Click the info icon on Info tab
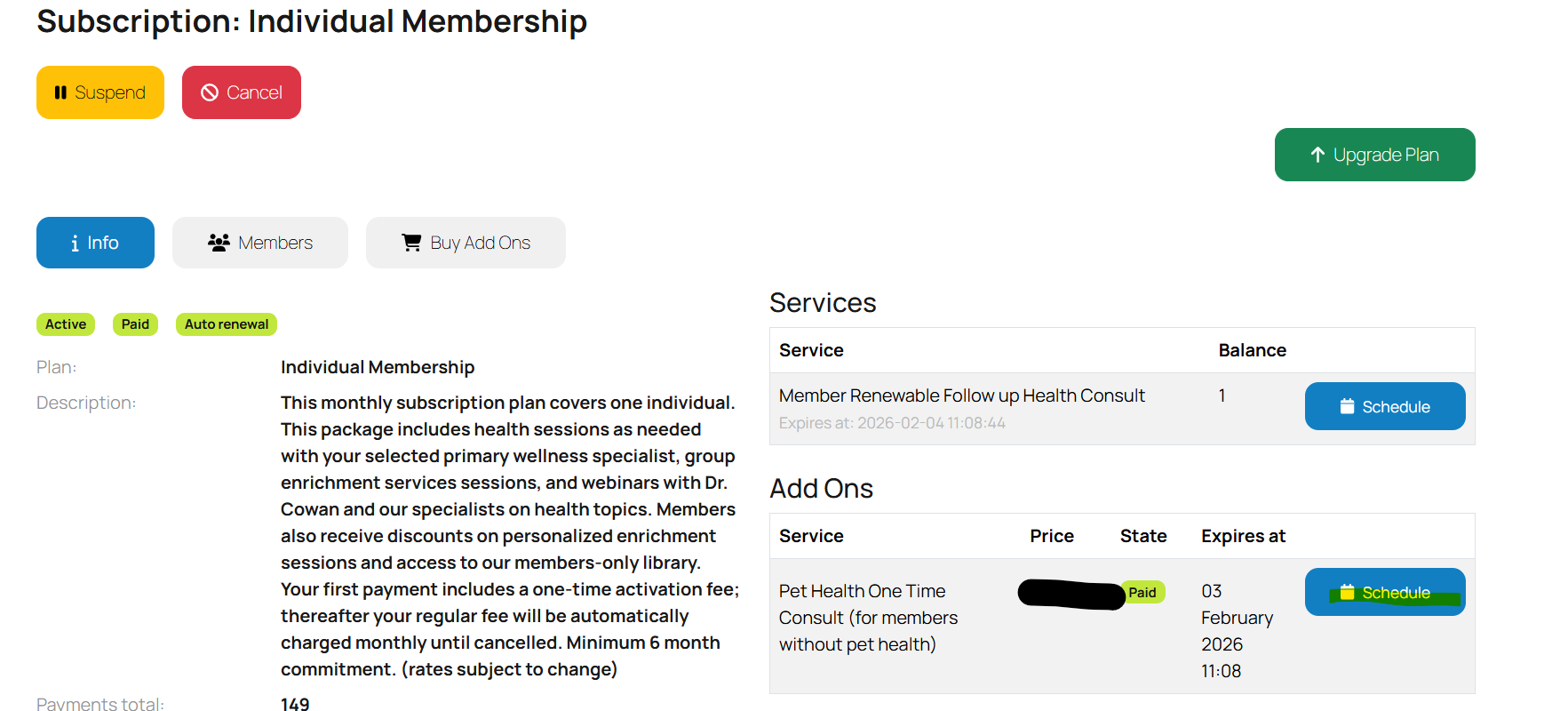The height and width of the screenshot is (711, 1568). click(75, 244)
